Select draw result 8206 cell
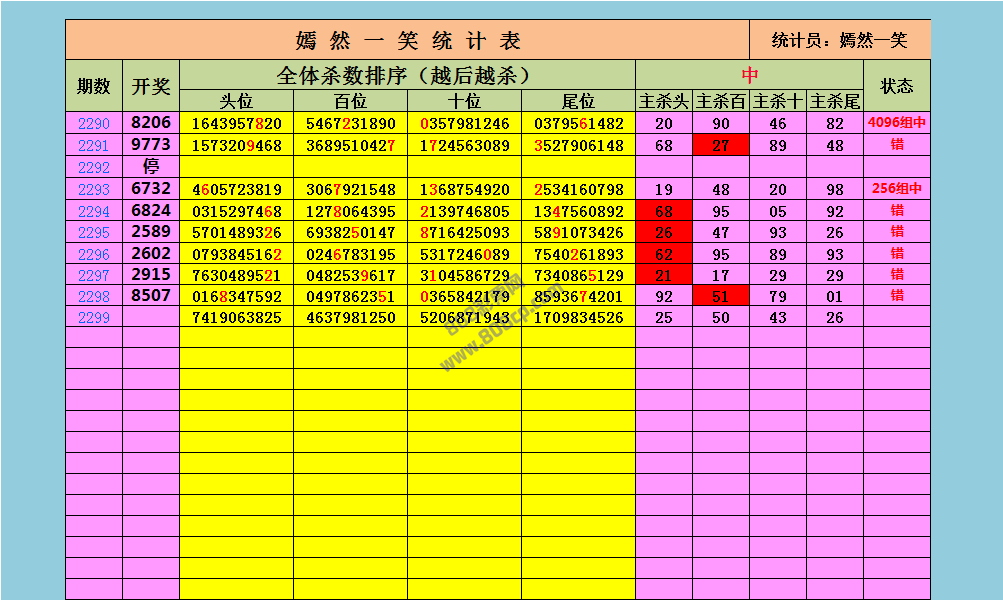This screenshot has height=600, width=1003. click(x=151, y=123)
